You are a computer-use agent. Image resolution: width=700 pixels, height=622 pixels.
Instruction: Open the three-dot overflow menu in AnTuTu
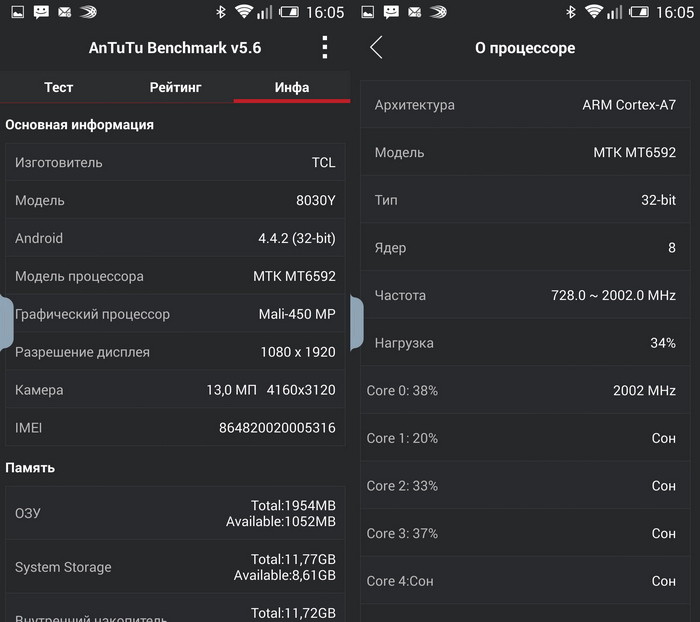325,47
